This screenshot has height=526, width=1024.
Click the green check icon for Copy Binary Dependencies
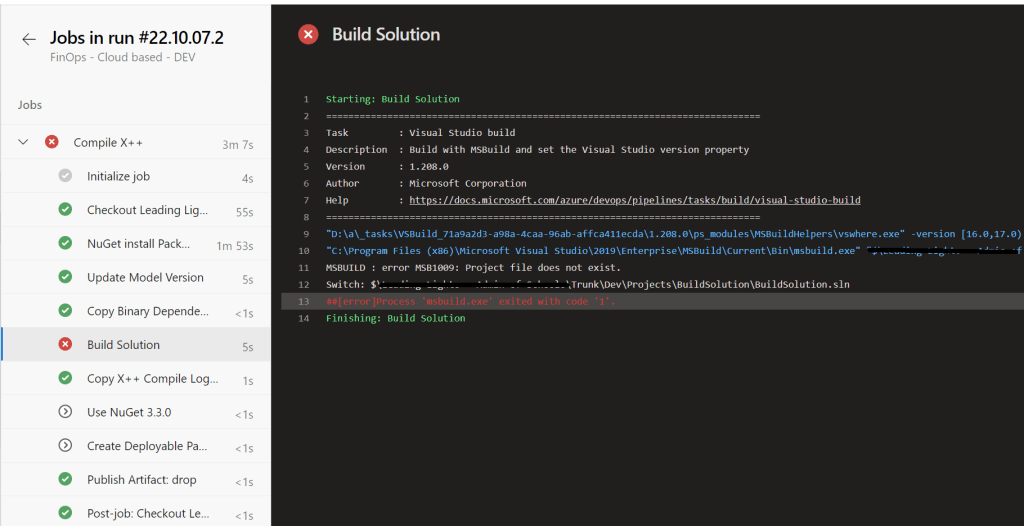(x=65, y=311)
